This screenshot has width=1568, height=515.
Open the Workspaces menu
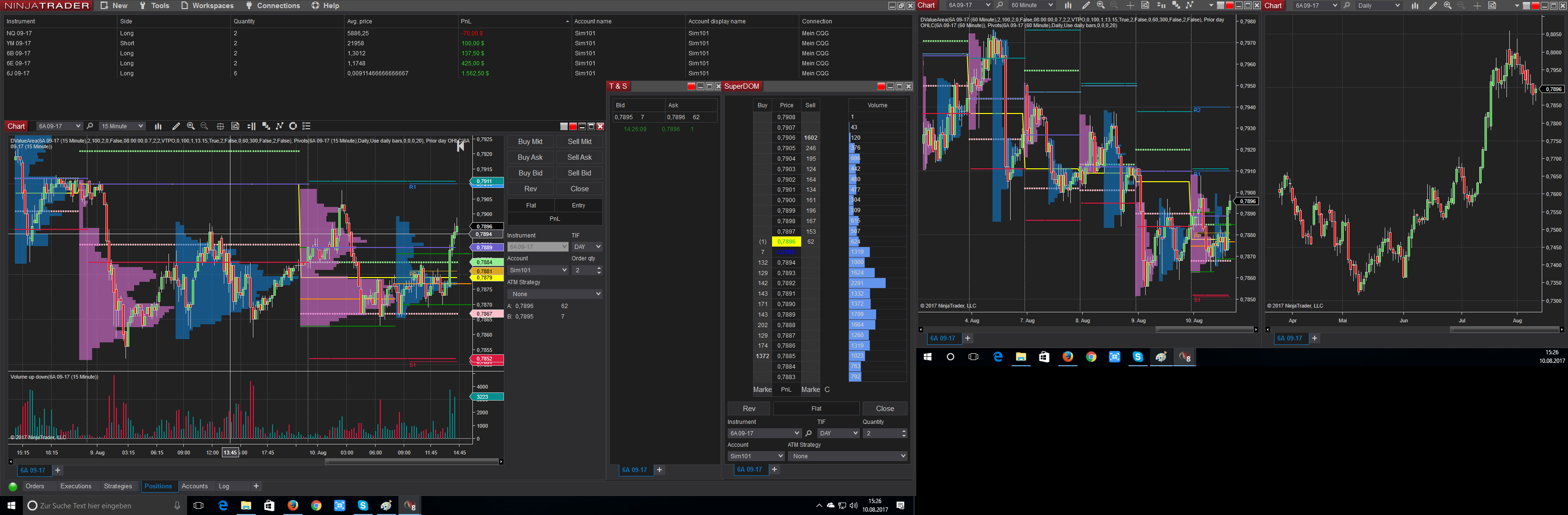click(x=207, y=5)
